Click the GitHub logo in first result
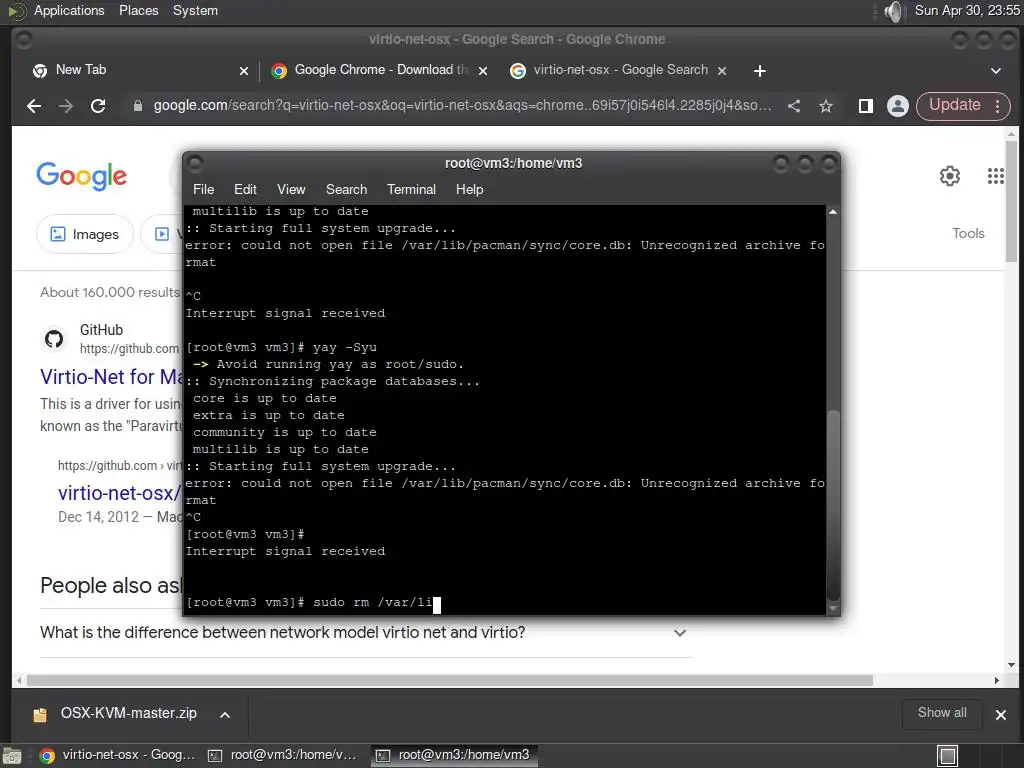The image size is (1024, 768). click(x=54, y=338)
